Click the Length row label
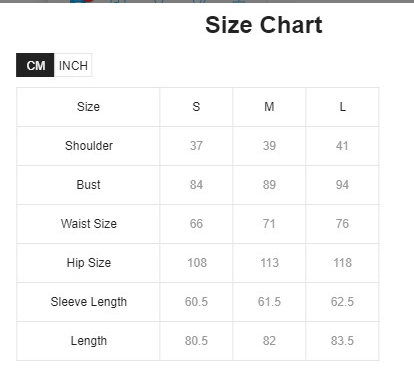414x368 pixels. pos(89,341)
